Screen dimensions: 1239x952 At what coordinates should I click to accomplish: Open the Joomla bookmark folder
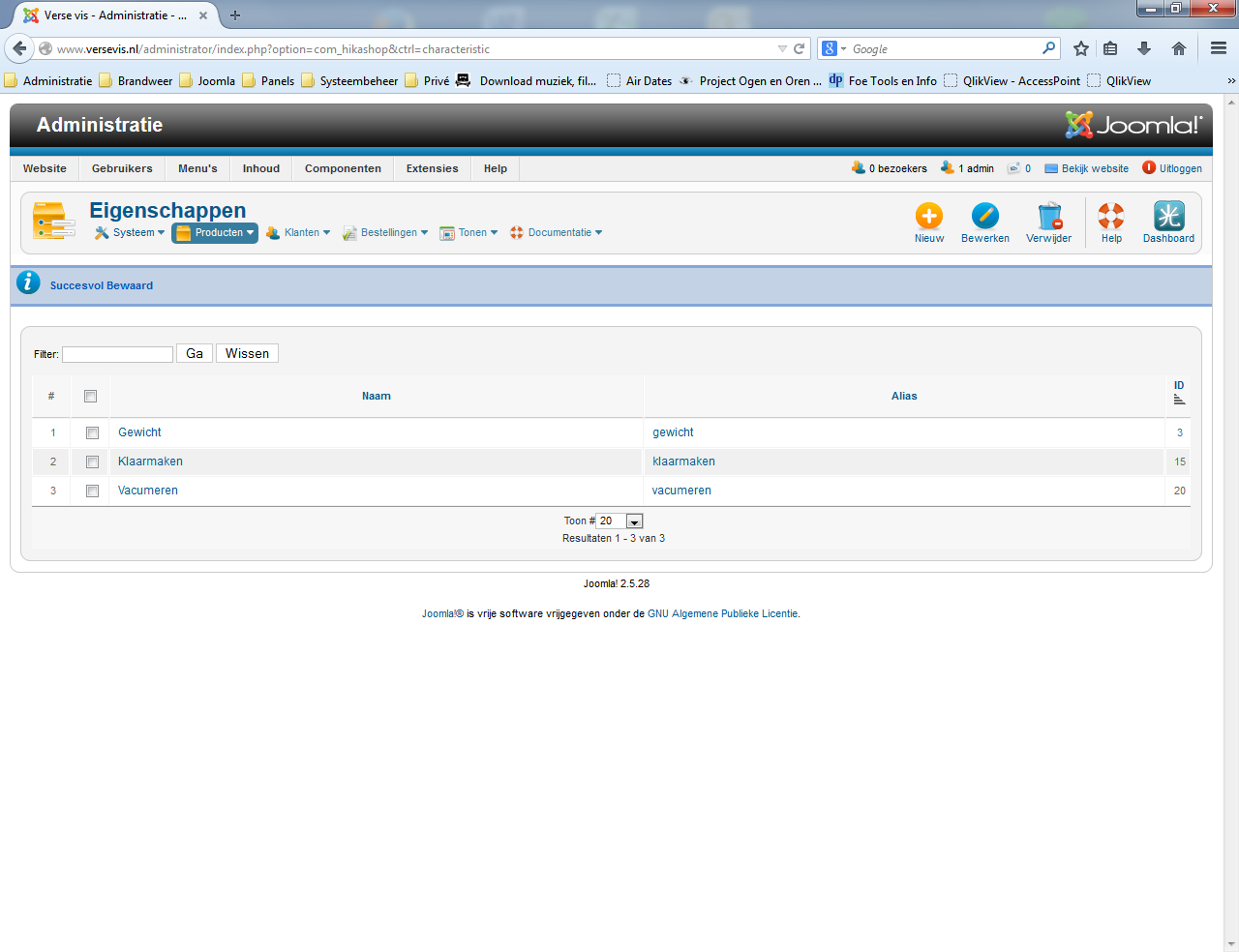coord(207,81)
